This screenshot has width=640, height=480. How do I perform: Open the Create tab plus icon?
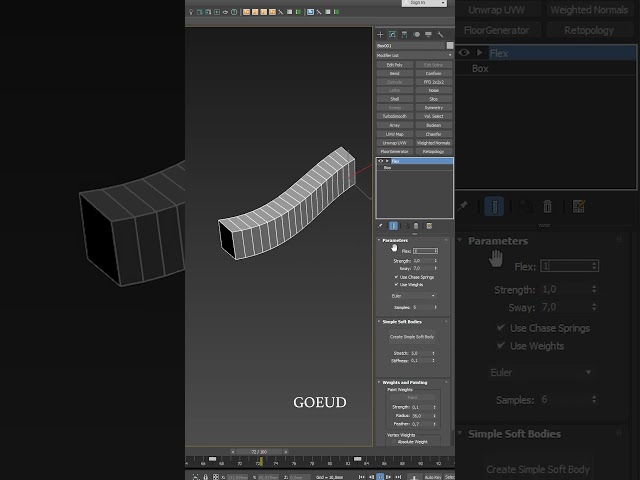click(380, 34)
